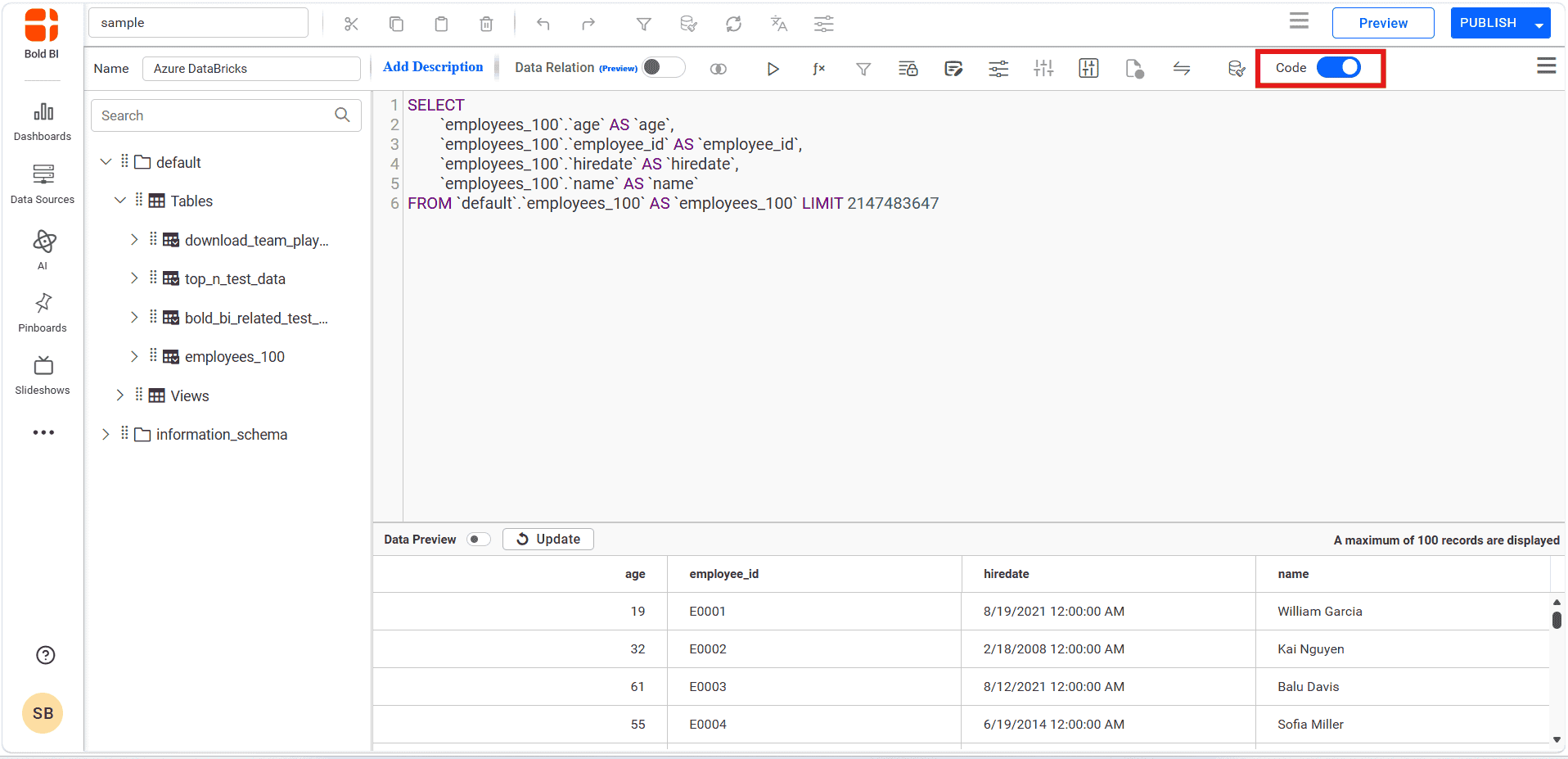1568x759 pixels.
Task: Open Dashboards in the sidebar
Action: pyautogui.click(x=43, y=121)
